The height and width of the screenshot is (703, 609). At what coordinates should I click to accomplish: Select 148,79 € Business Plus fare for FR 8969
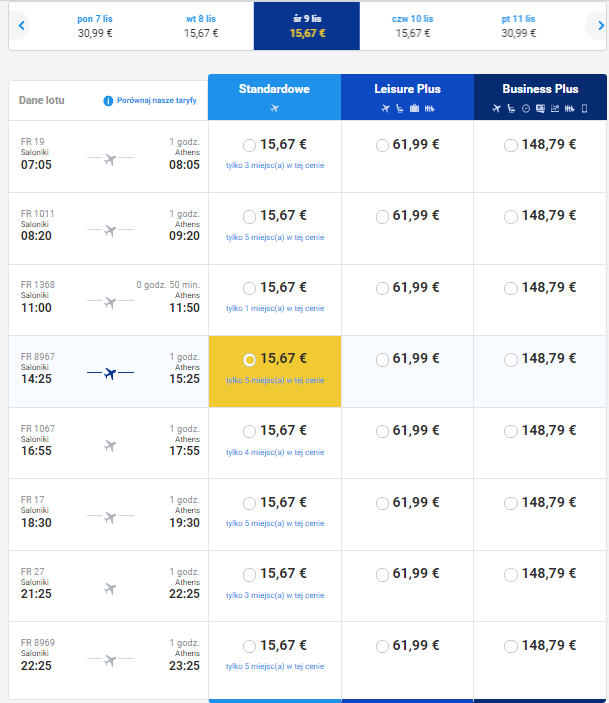coord(511,646)
